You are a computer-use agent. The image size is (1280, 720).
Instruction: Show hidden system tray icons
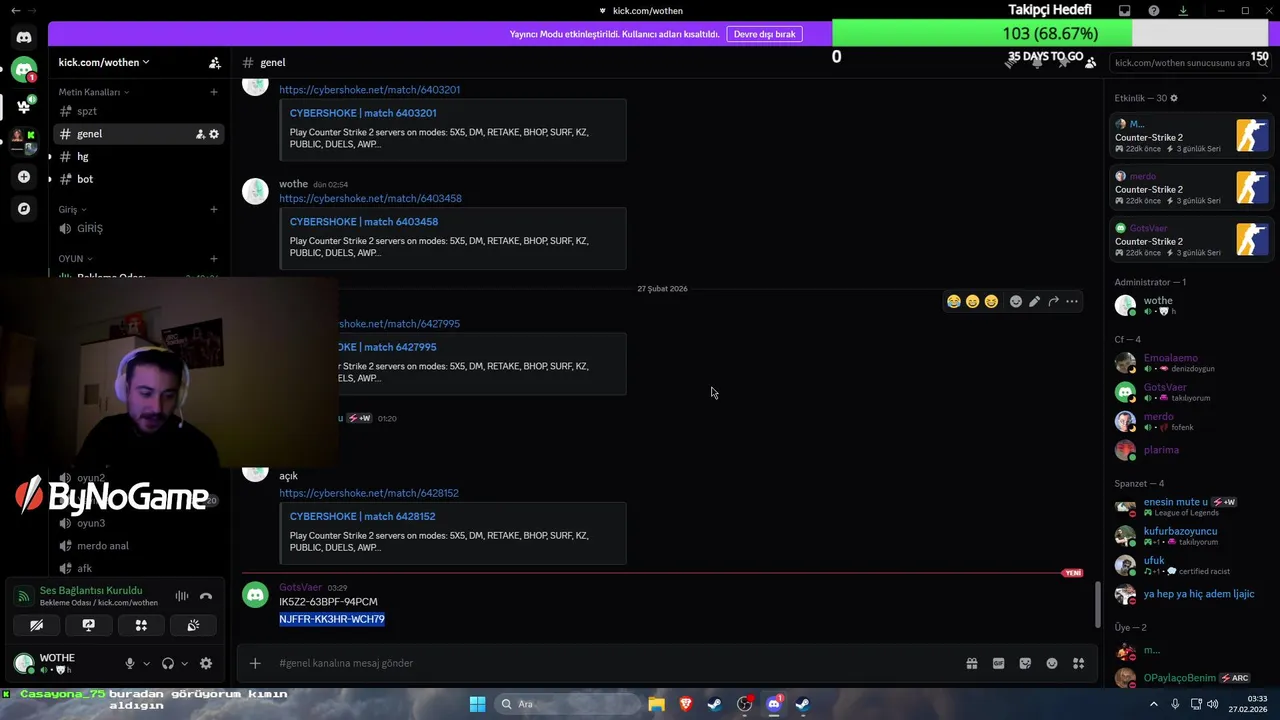tap(1154, 704)
